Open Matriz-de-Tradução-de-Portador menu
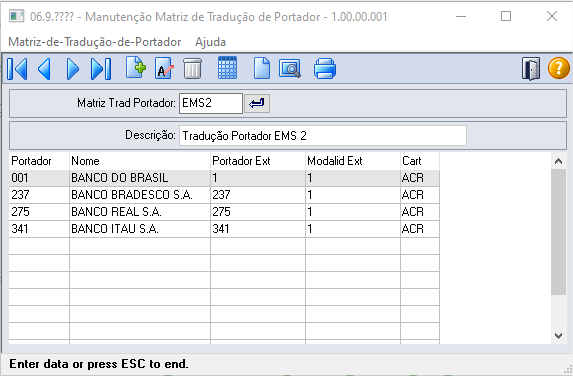This screenshot has width=573, height=376. 95,42
